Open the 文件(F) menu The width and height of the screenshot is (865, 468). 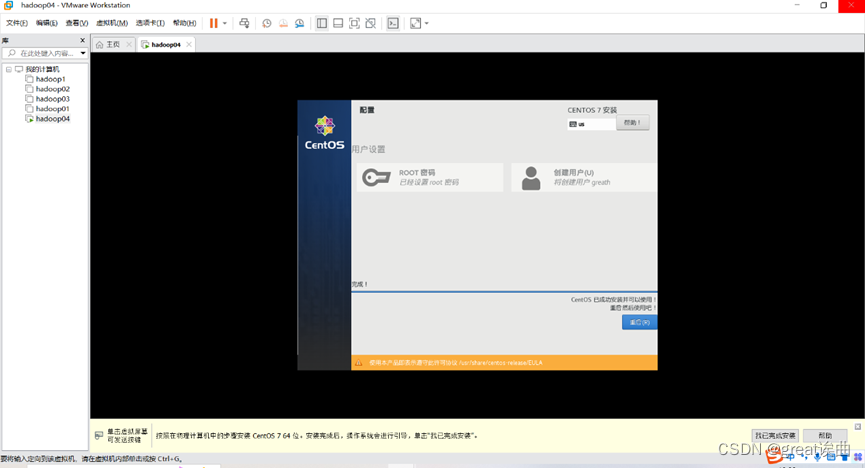(x=17, y=23)
